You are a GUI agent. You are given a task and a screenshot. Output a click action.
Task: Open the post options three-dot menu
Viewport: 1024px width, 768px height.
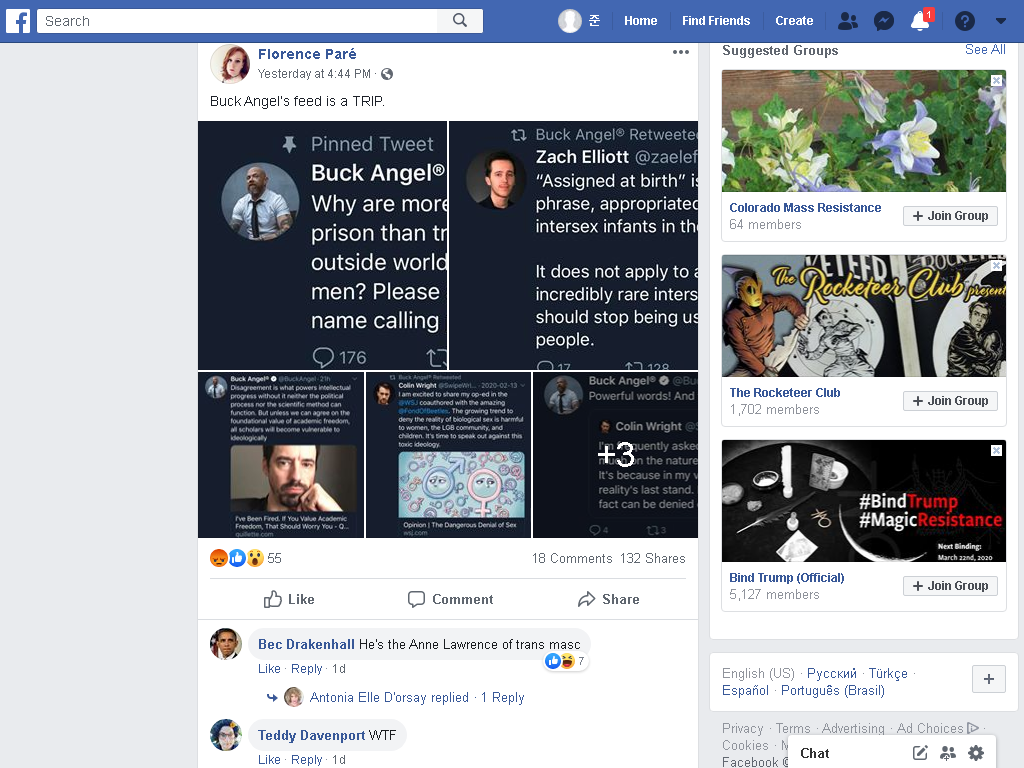click(680, 52)
